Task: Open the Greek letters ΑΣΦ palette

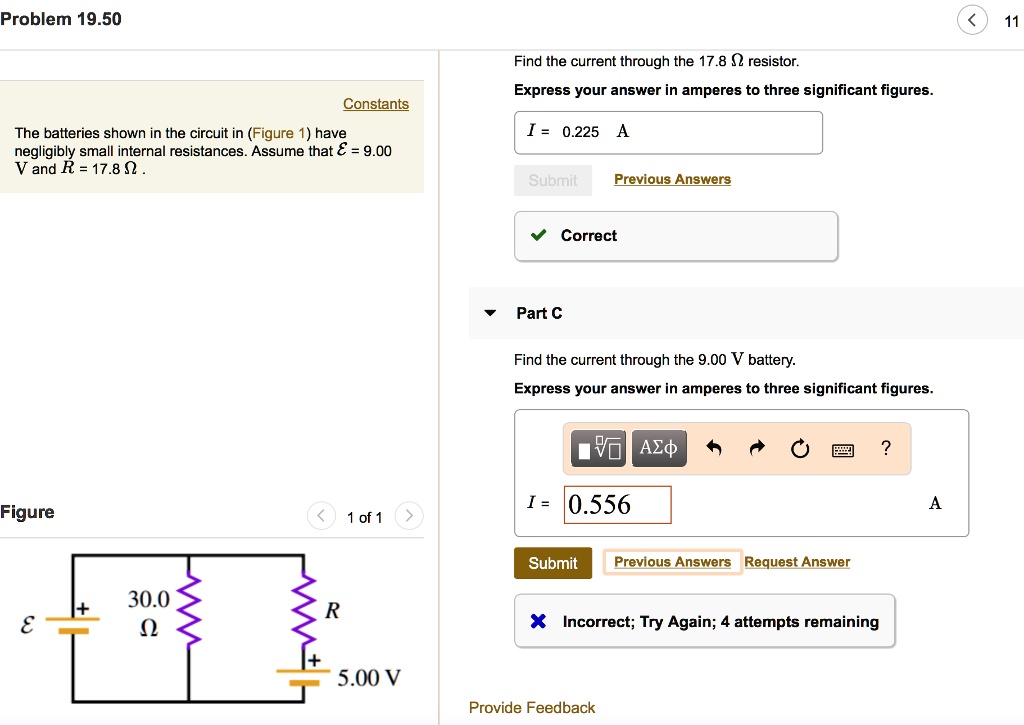Action: (x=659, y=448)
